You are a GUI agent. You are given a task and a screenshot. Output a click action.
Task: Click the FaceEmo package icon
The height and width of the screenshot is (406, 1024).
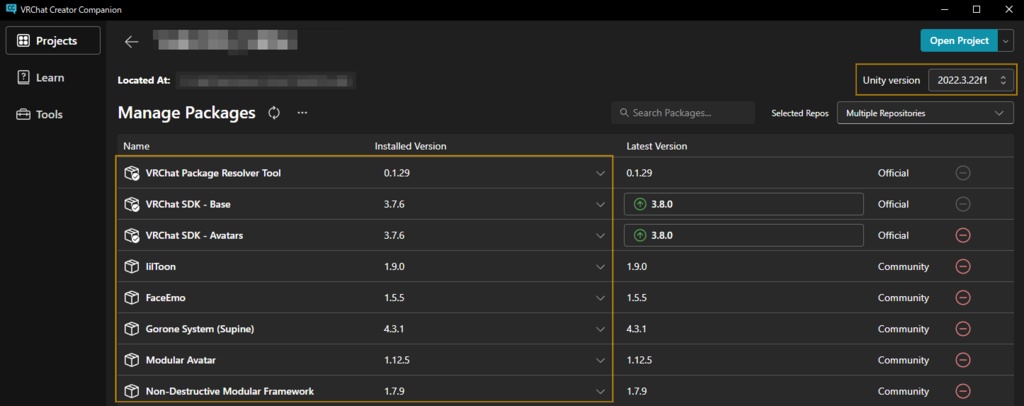click(131, 298)
